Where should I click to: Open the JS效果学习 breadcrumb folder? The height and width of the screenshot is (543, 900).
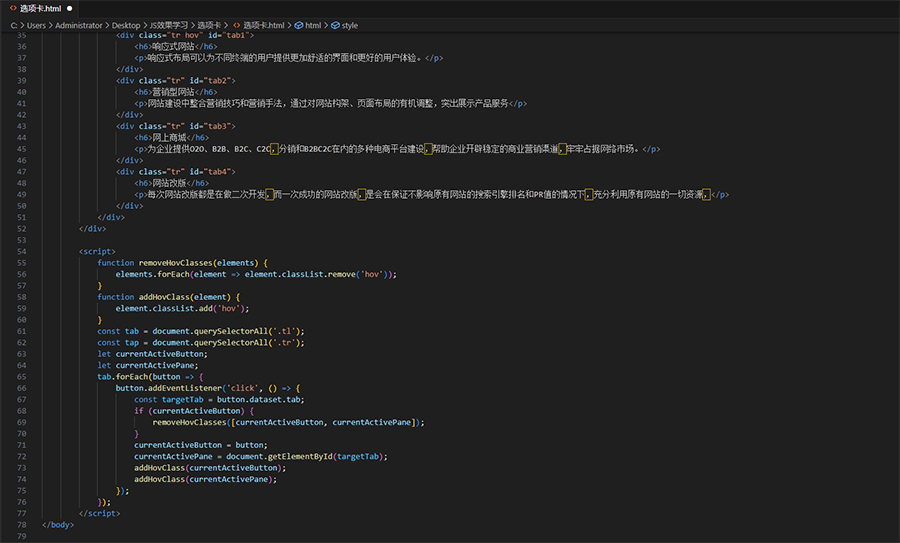tap(168, 25)
